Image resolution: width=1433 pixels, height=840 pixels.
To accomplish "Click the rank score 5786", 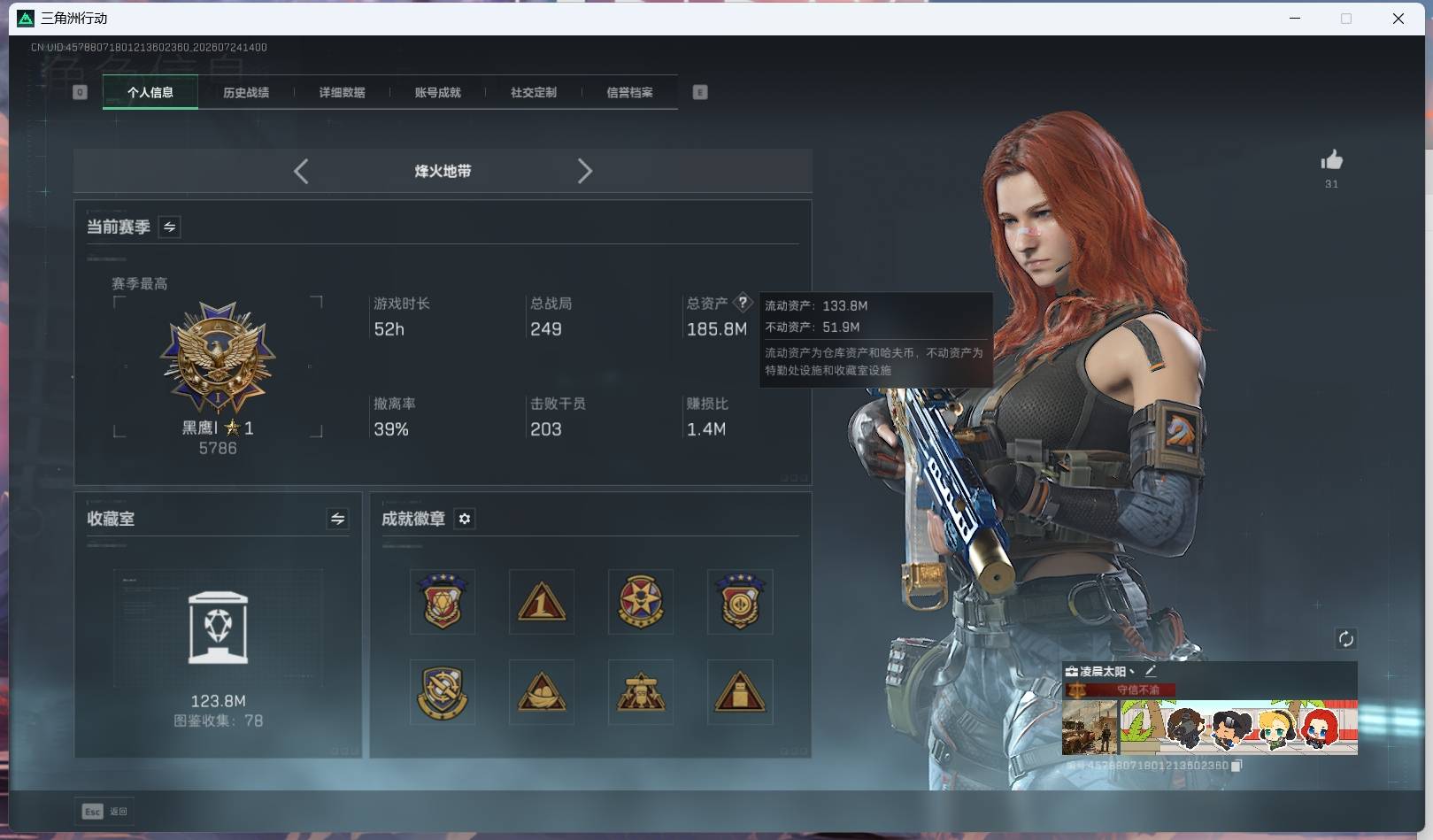I will pos(218,449).
